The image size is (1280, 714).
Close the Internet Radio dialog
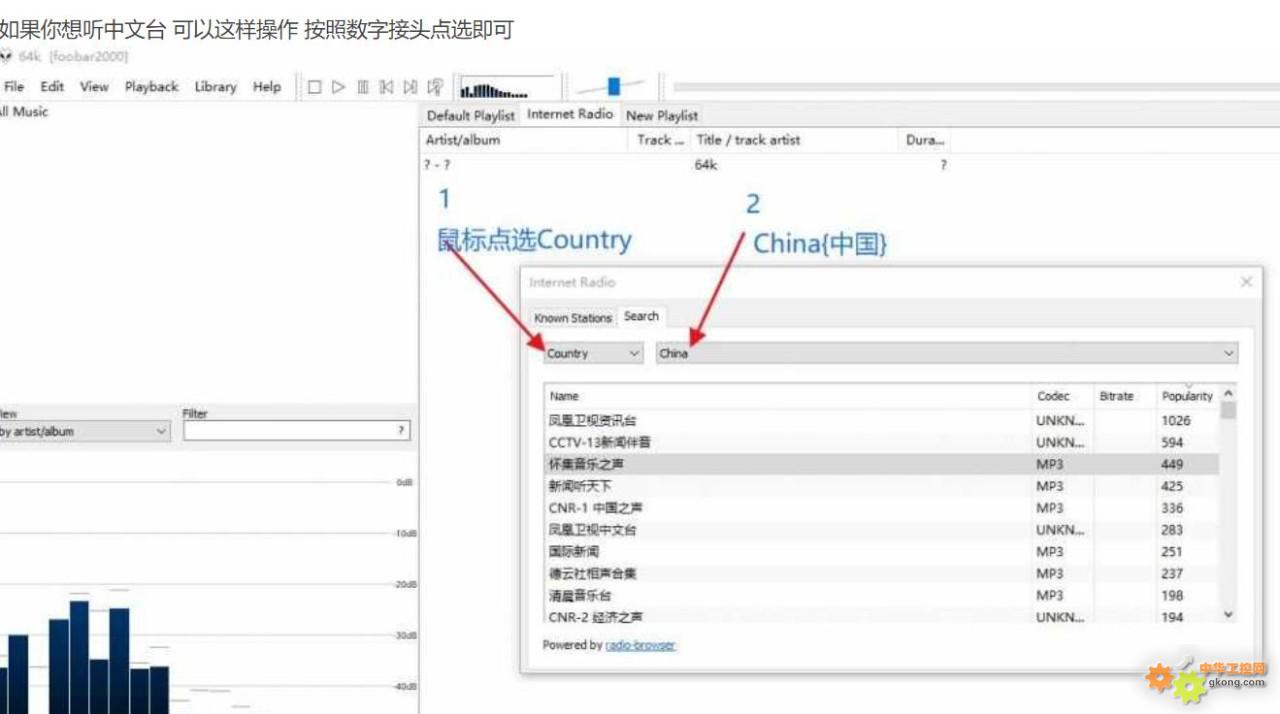tap(1246, 282)
